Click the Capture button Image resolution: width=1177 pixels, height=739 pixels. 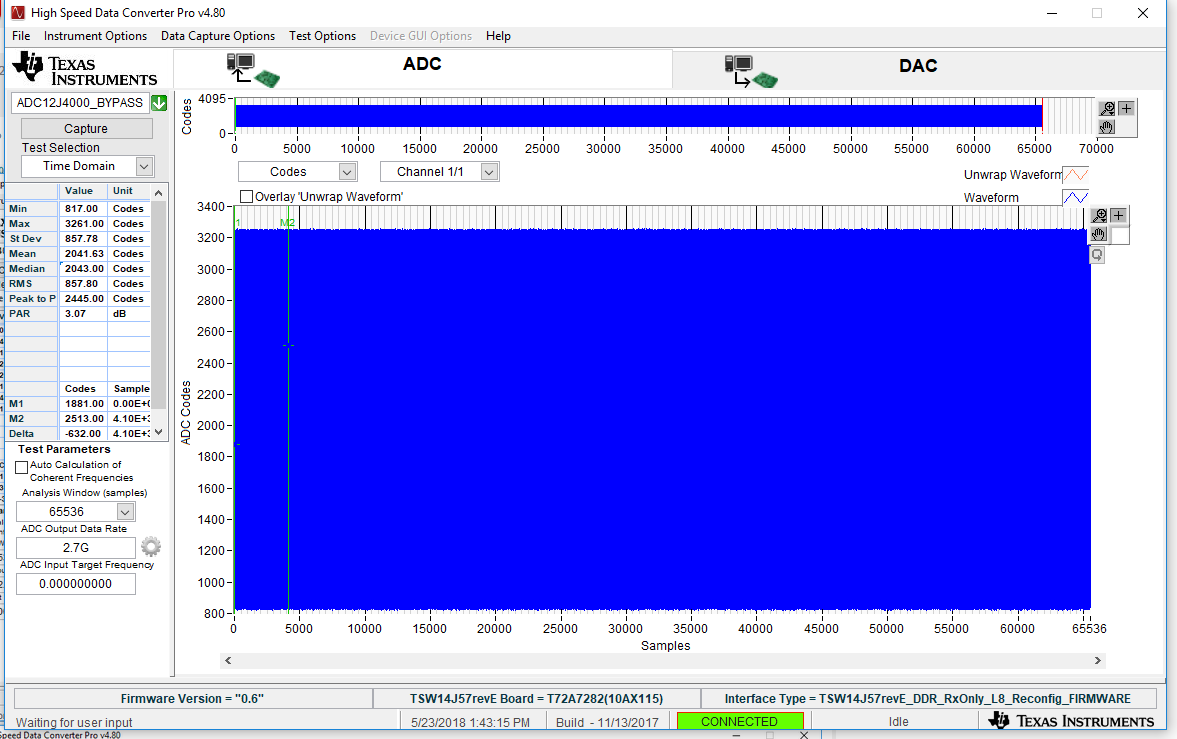click(x=86, y=128)
